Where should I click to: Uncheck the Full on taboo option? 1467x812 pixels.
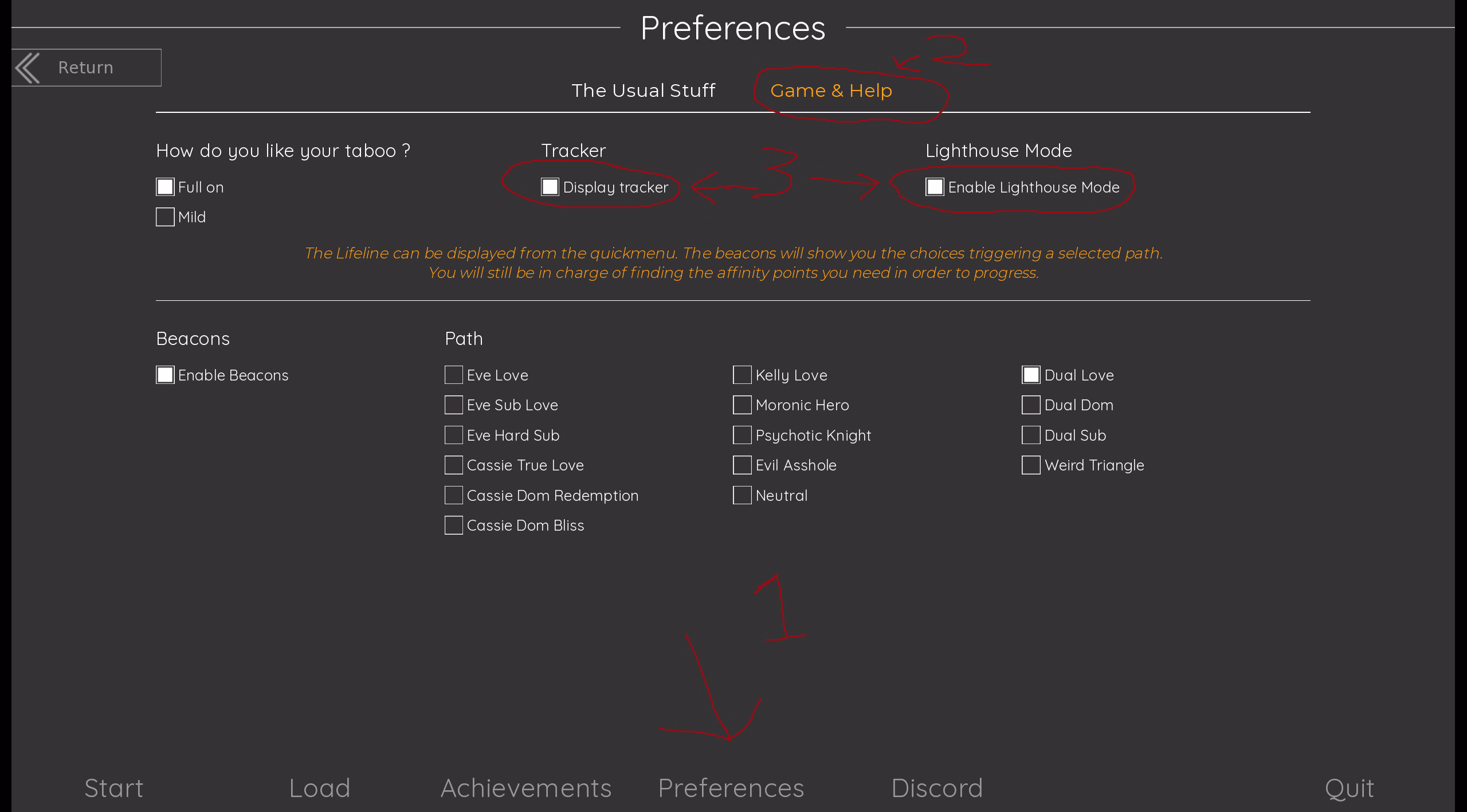pyautogui.click(x=165, y=187)
